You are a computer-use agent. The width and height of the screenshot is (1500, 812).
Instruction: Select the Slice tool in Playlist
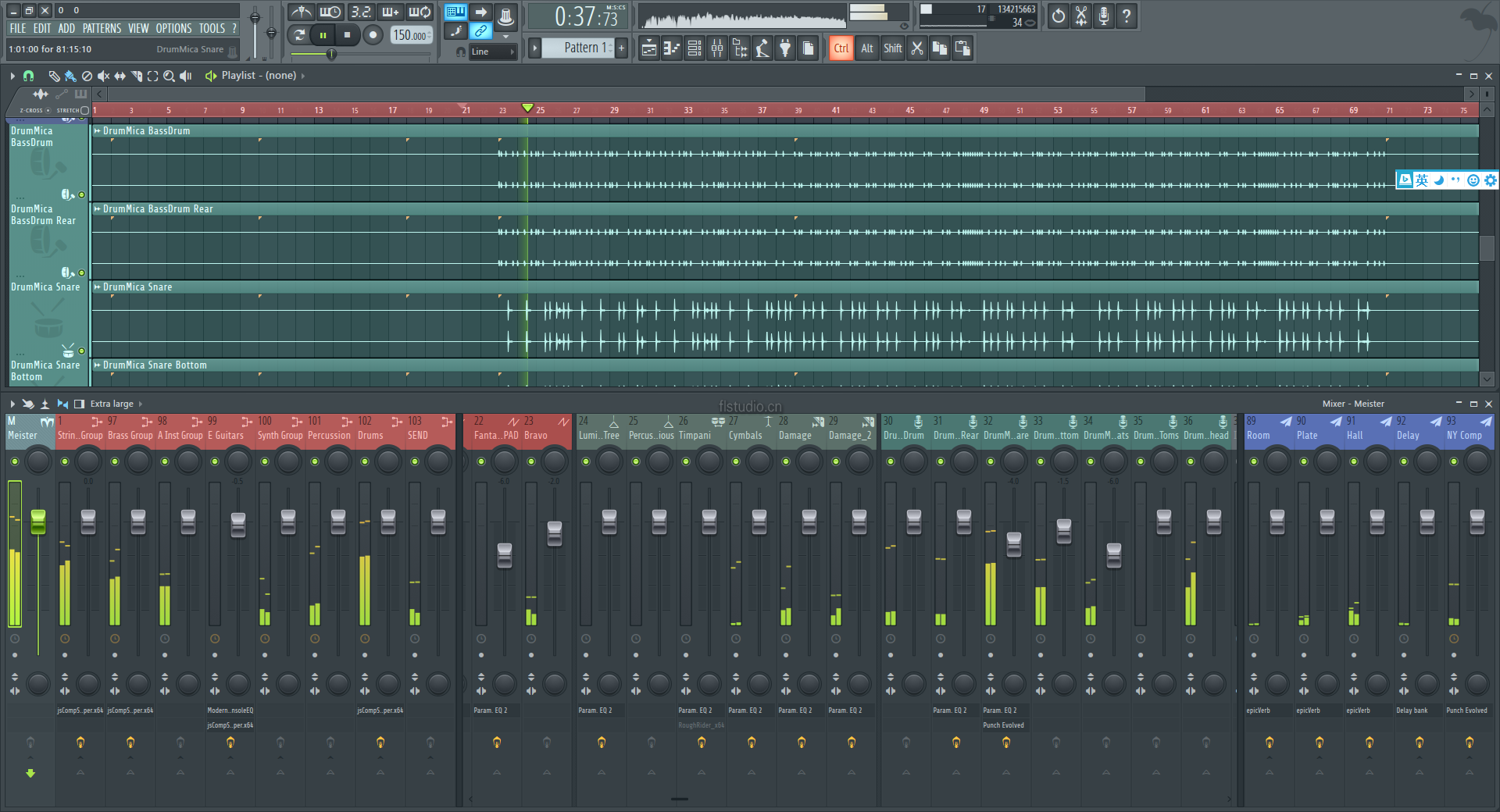coord(136,76)
